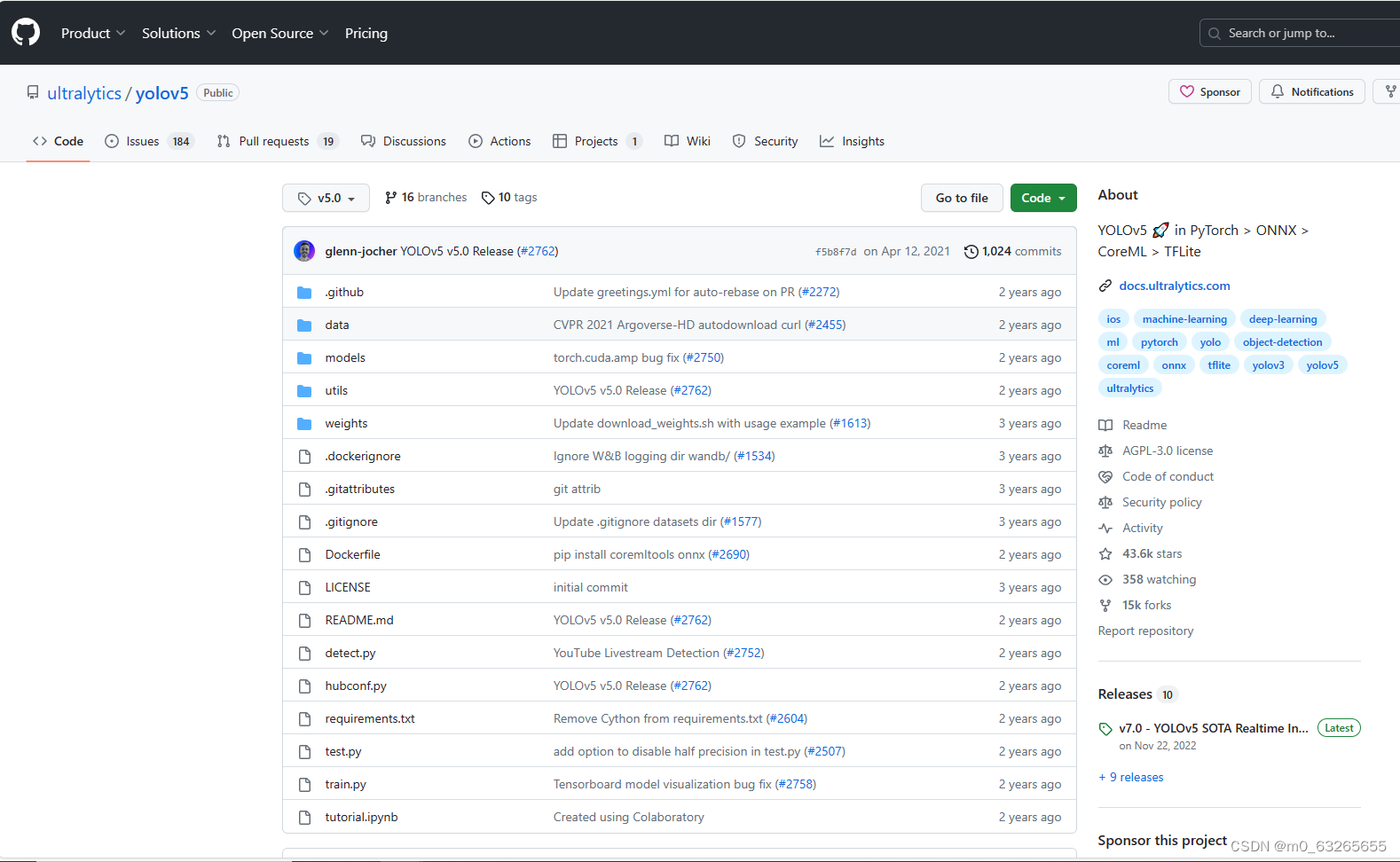Viewport: 1400px width, 862px height.
Task: Click the models folder icon
Action: [x=304, y=358]
